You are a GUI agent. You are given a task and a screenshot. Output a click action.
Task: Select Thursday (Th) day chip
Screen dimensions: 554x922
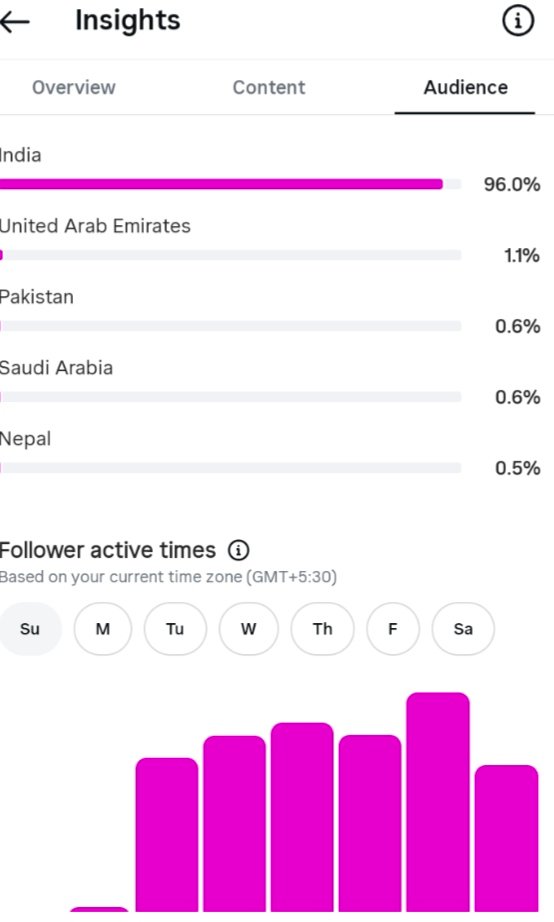point(322,629)
